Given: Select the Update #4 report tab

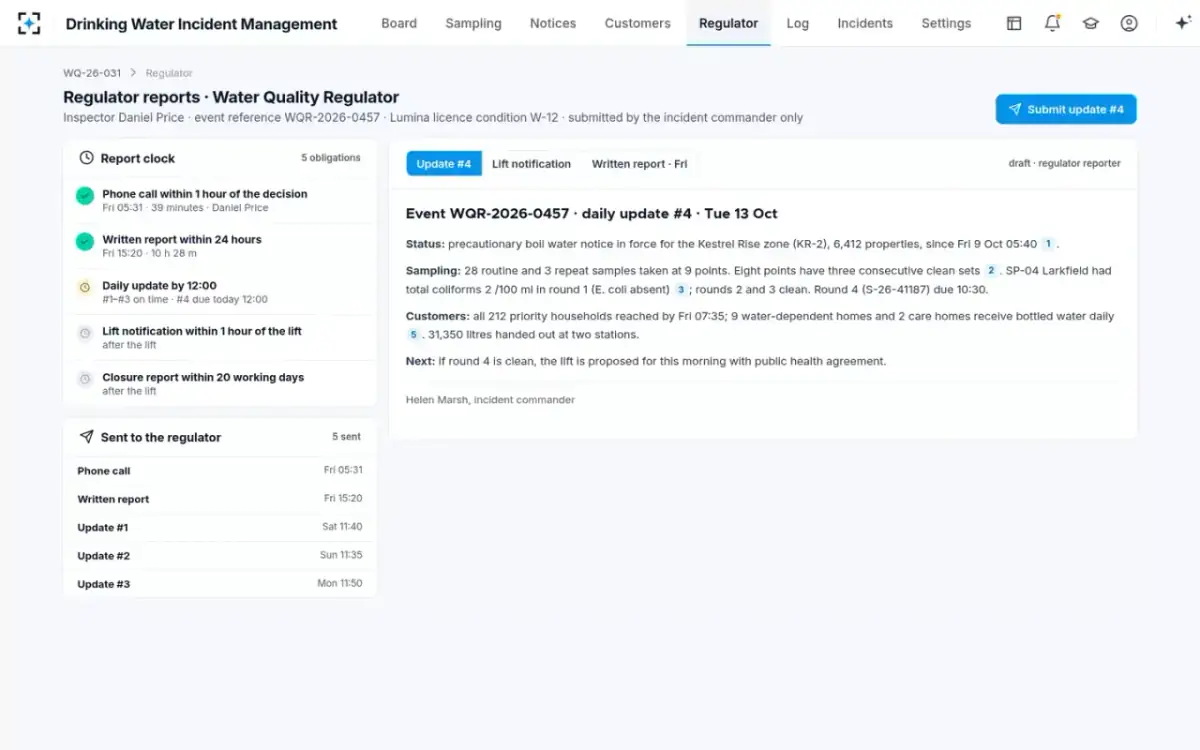Looking at the screenshot, I should coord(444,164).
